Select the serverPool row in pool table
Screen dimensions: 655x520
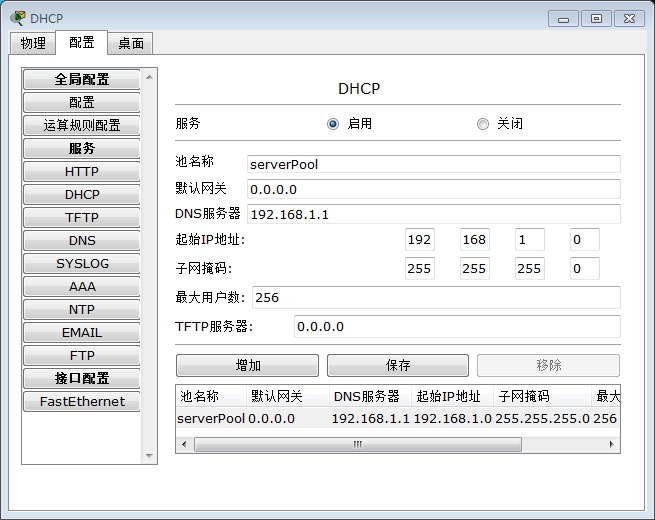pos(398,418)
